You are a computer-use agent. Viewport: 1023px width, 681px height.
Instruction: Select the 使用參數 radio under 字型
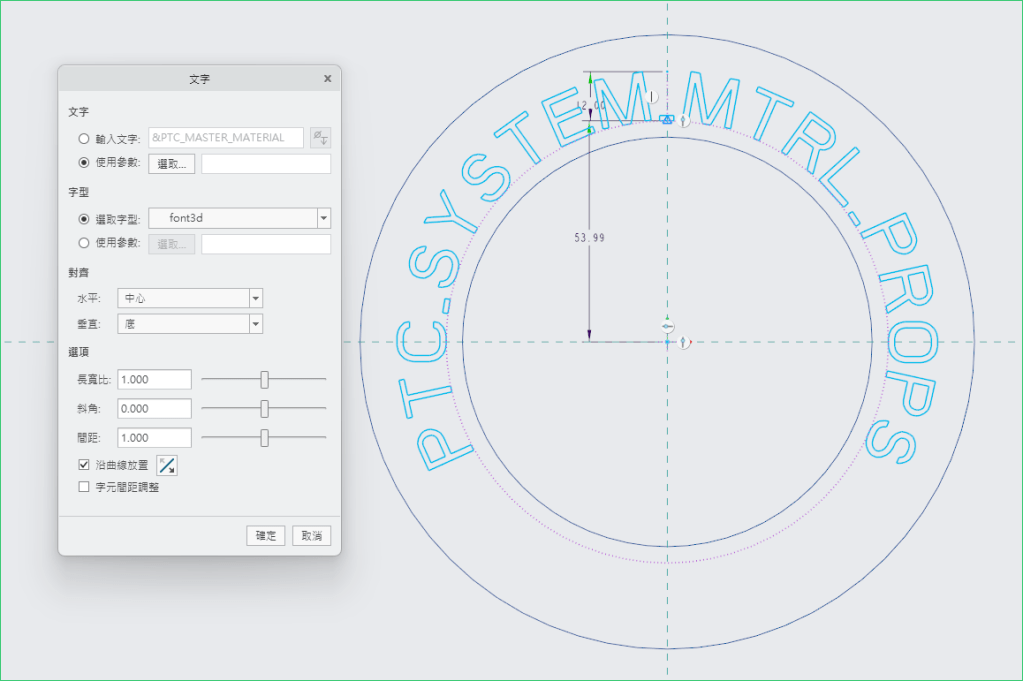[x=84, y=244]
